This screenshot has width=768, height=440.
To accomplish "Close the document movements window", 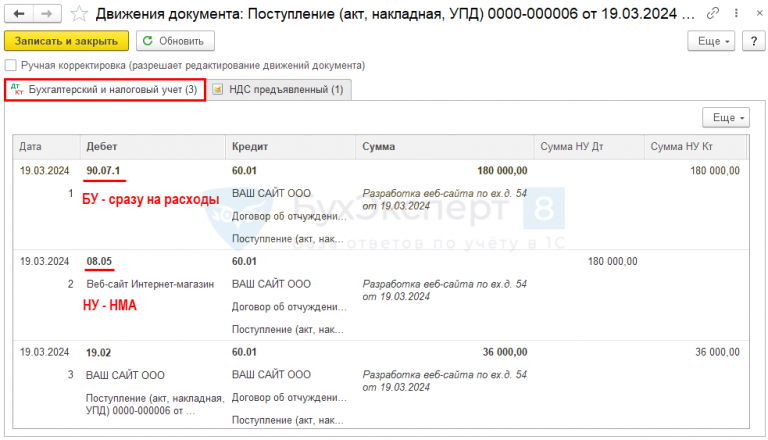I will [x=759, y=13].
